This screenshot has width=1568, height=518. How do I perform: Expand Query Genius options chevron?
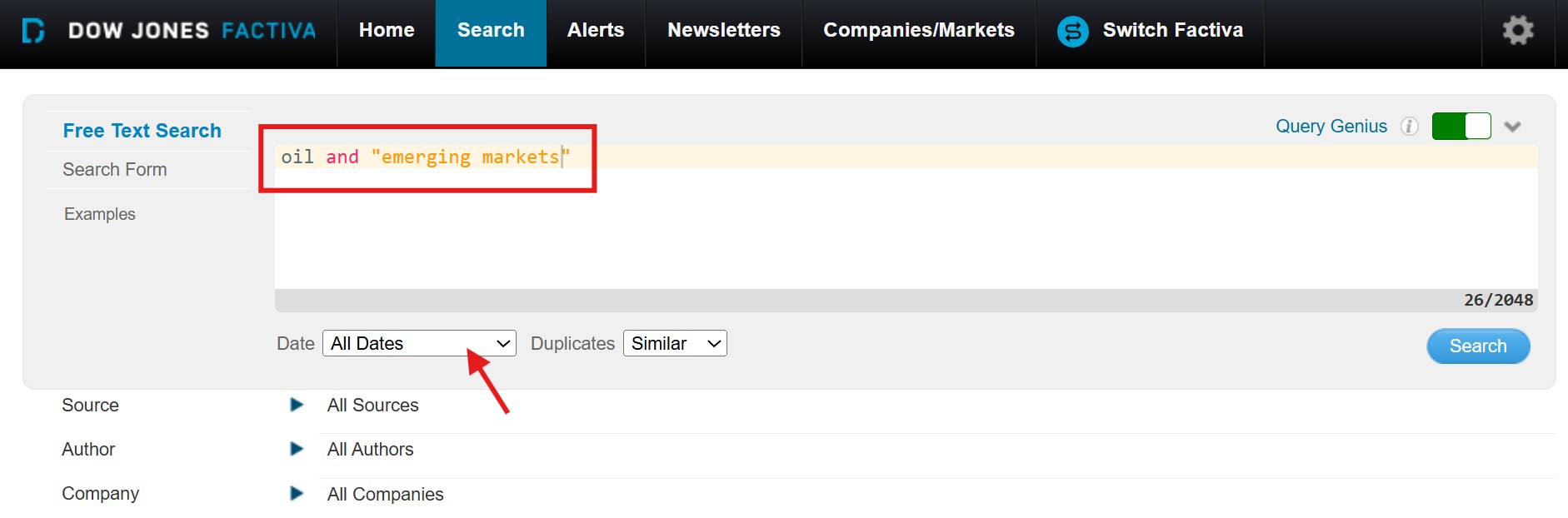tap(1512, 127)
